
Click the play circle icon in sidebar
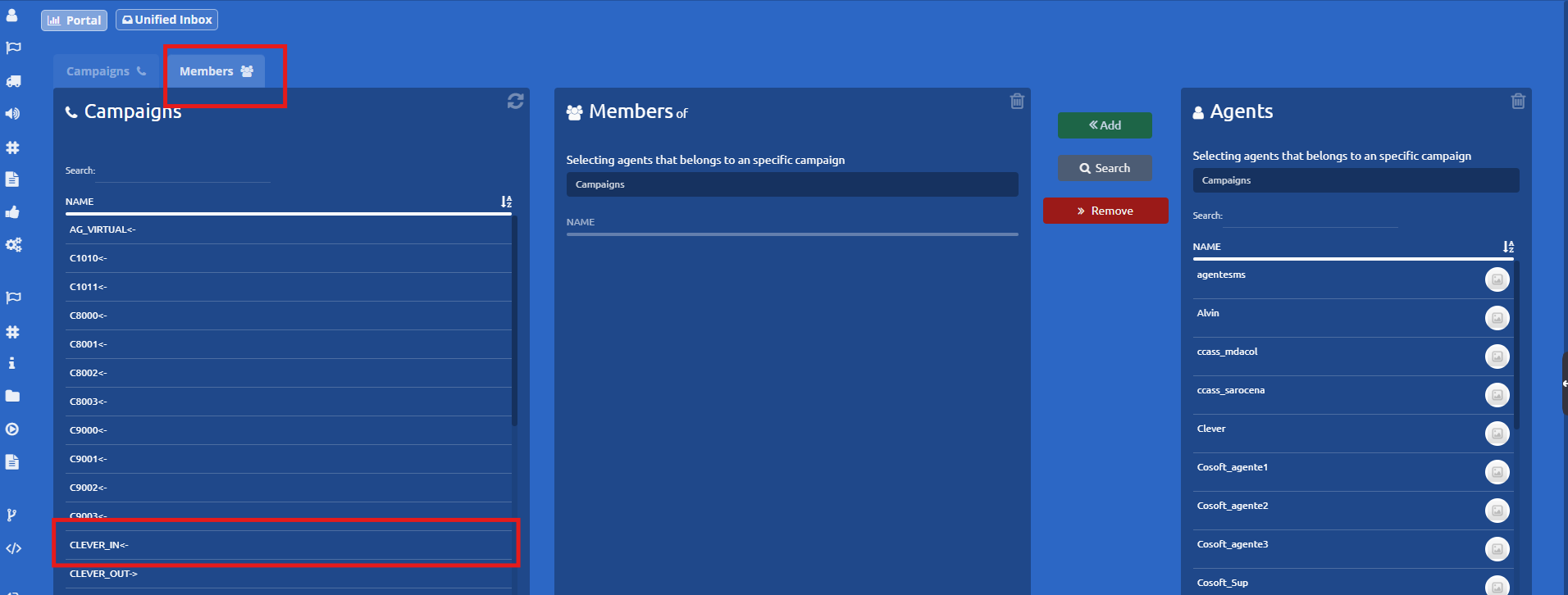pos(12,429)
